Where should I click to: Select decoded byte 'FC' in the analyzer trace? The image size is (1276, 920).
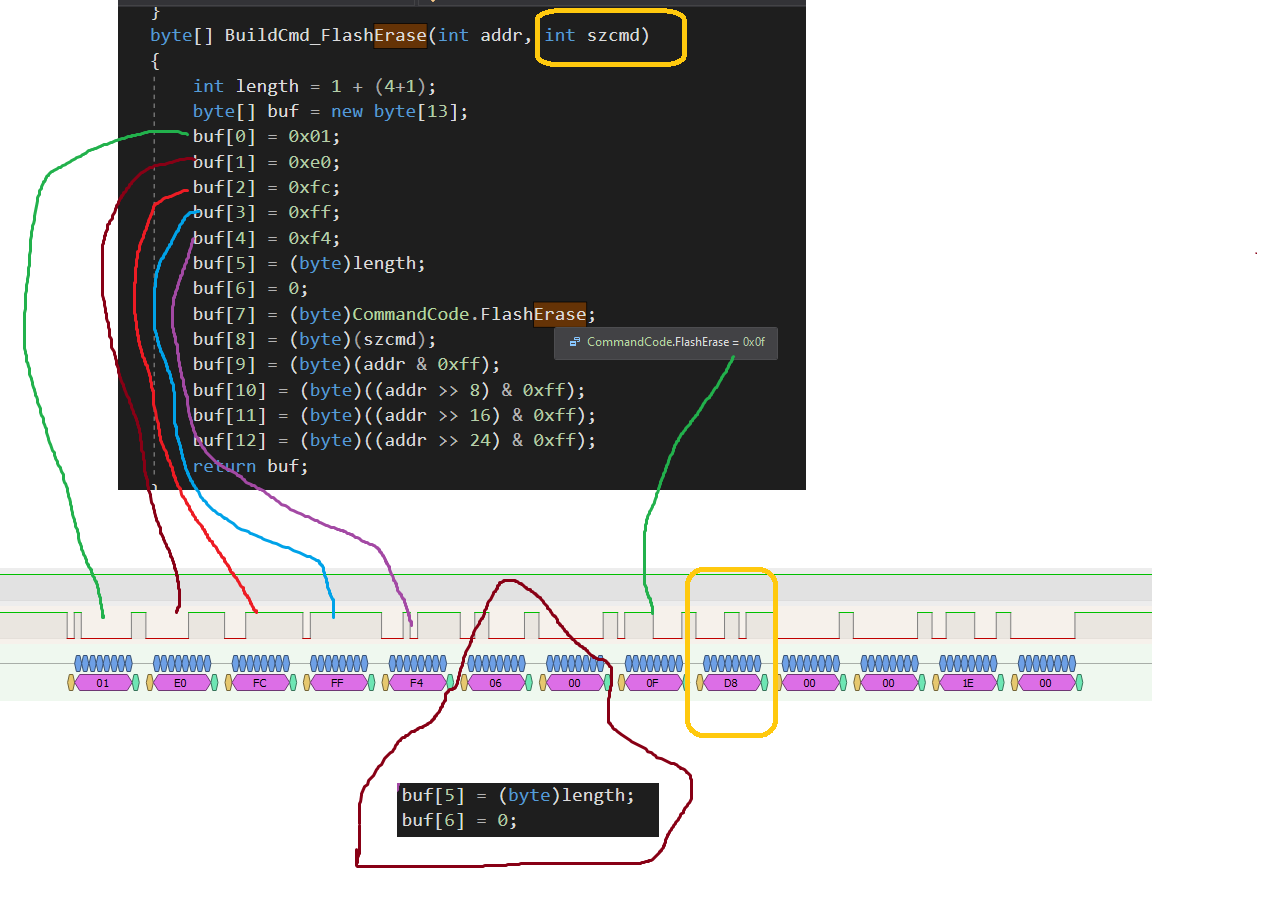click(260, 683)
